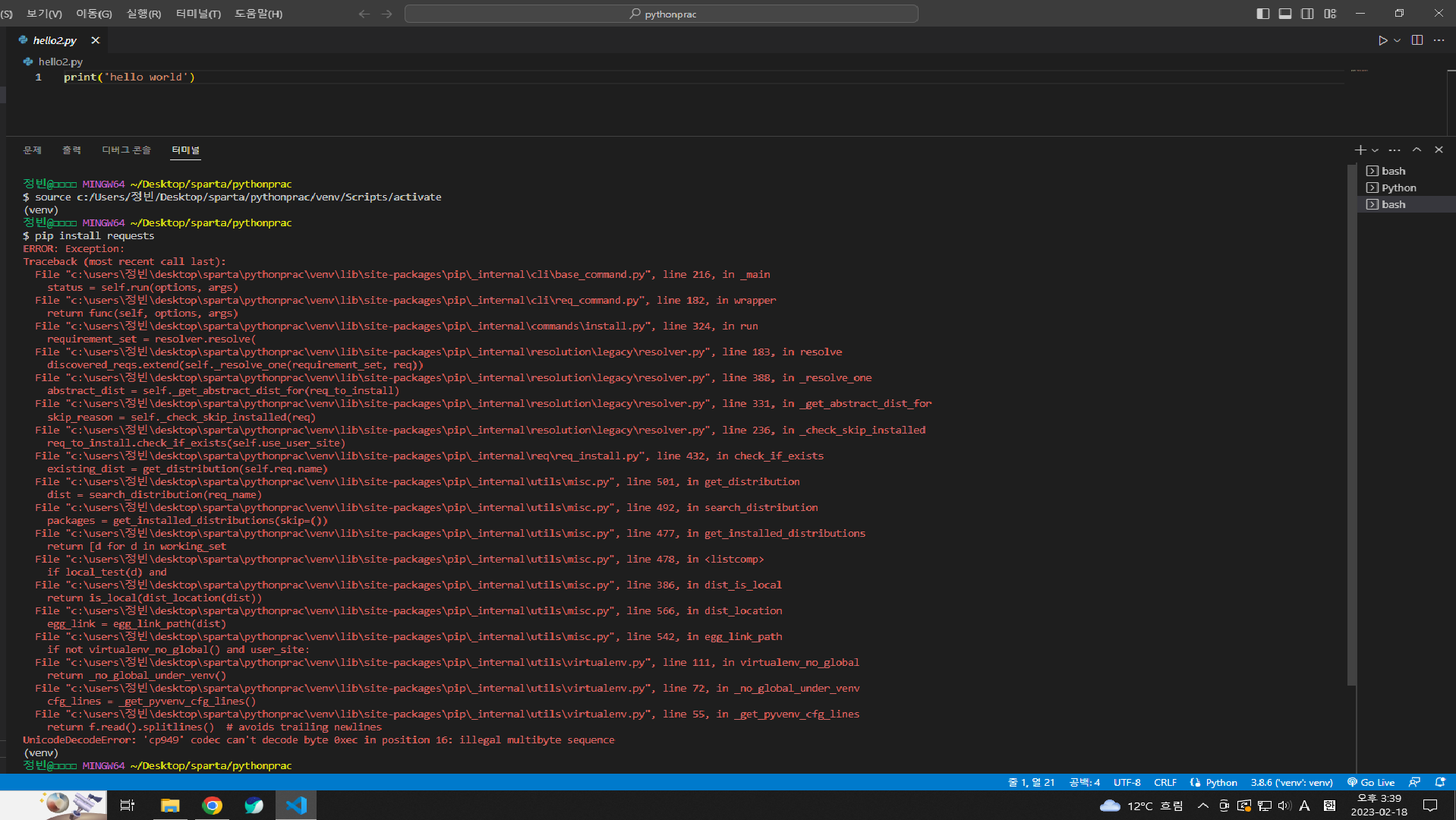1456x820 pixels.
Task: Start Go Live server
Action: tap(1371, 783)
